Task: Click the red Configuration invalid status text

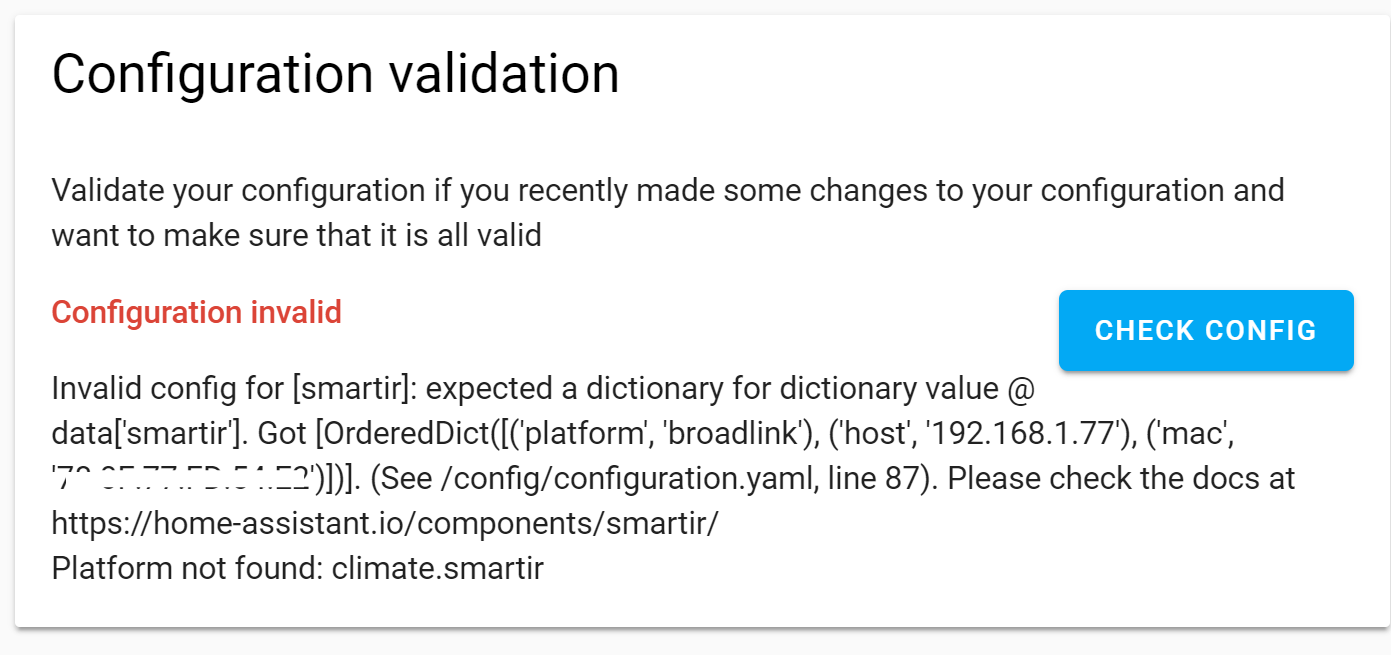Action: pos(196,312)
